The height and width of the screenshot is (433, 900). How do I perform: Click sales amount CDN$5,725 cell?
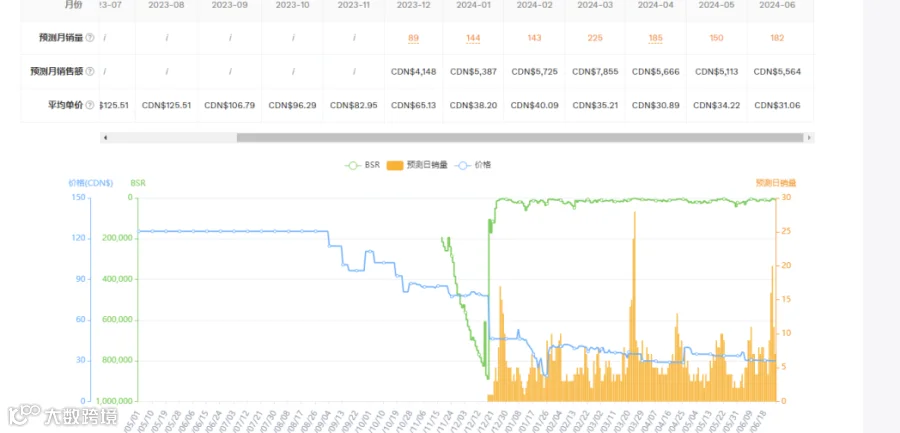tap(534, 72)
